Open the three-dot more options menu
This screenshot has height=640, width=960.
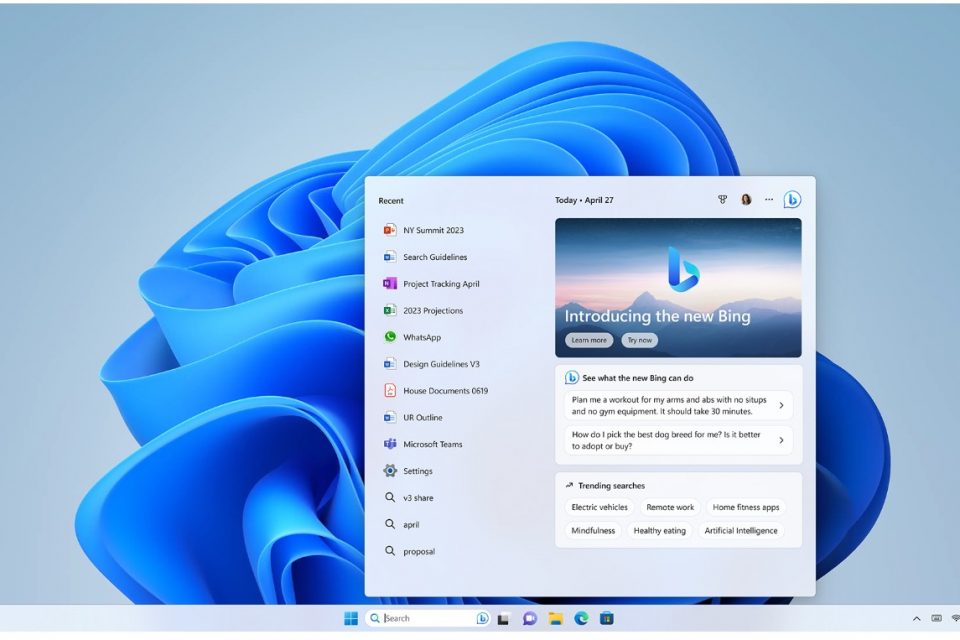[769, 200]
